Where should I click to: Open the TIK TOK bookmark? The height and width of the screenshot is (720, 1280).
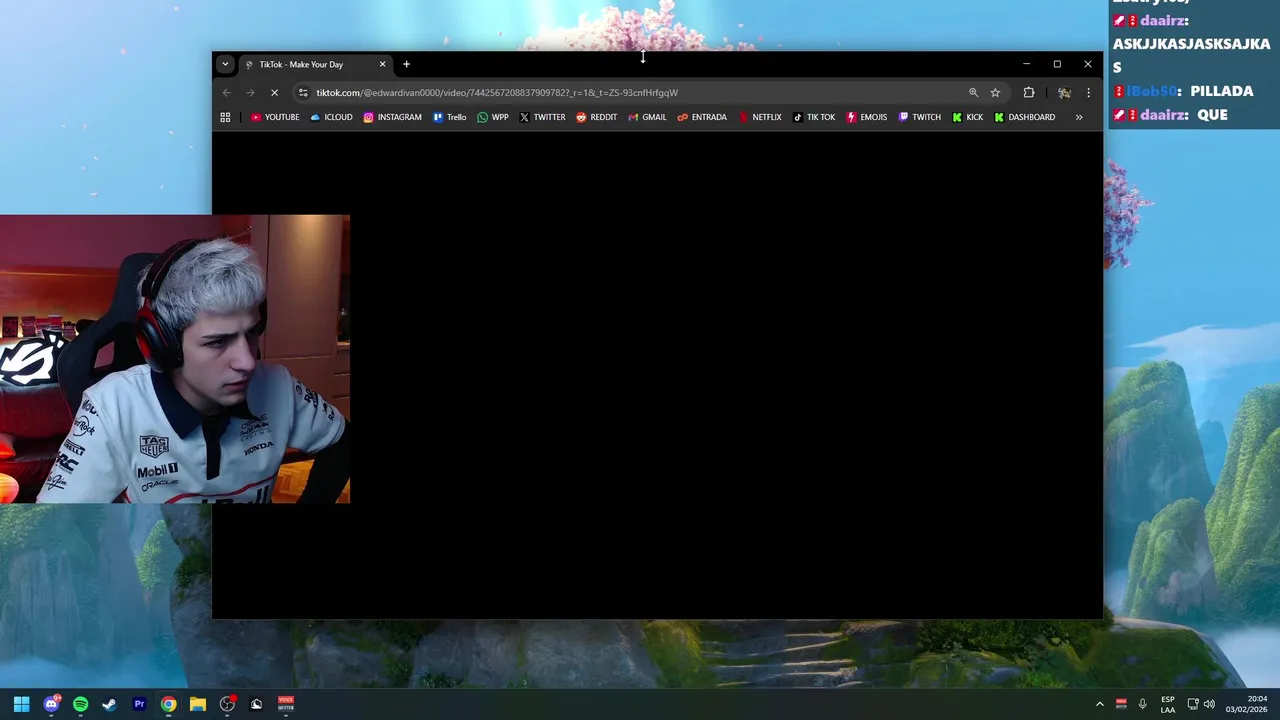point(814,117)
